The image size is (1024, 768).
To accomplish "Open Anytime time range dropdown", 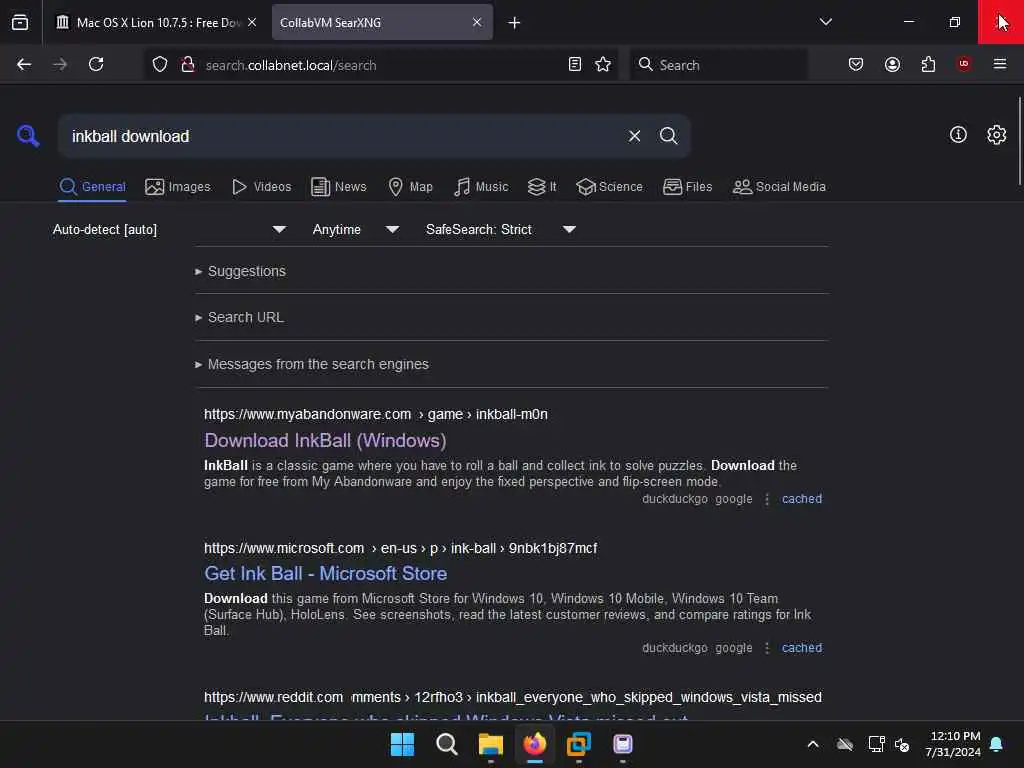I will (356, 229).
